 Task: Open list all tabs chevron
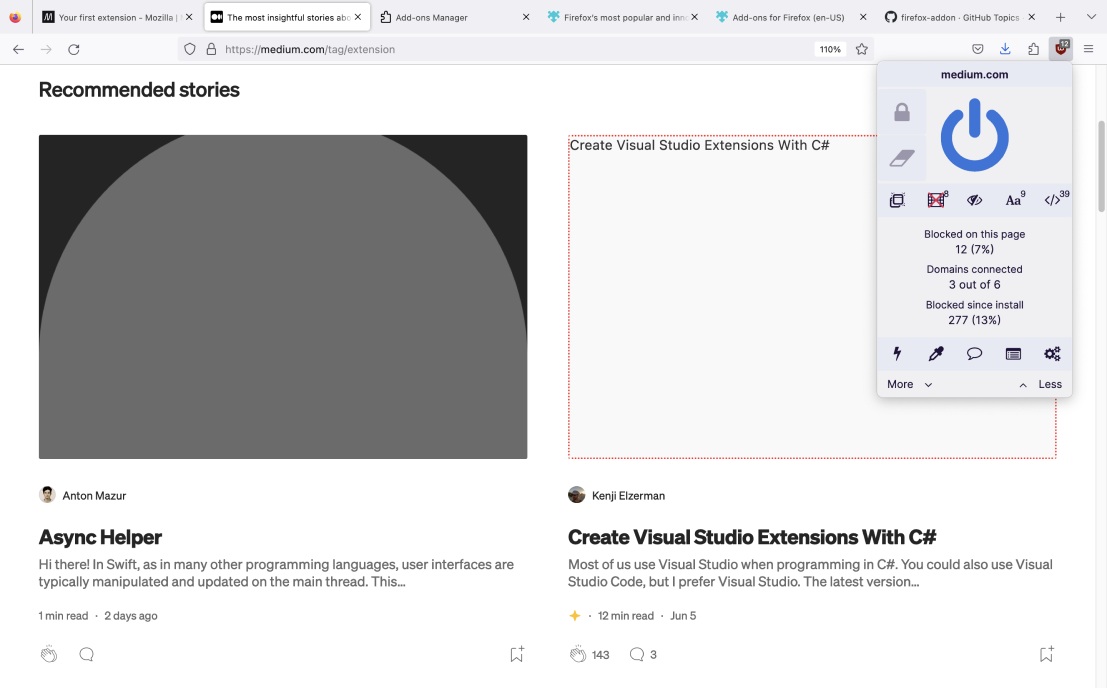point(1090,17)
